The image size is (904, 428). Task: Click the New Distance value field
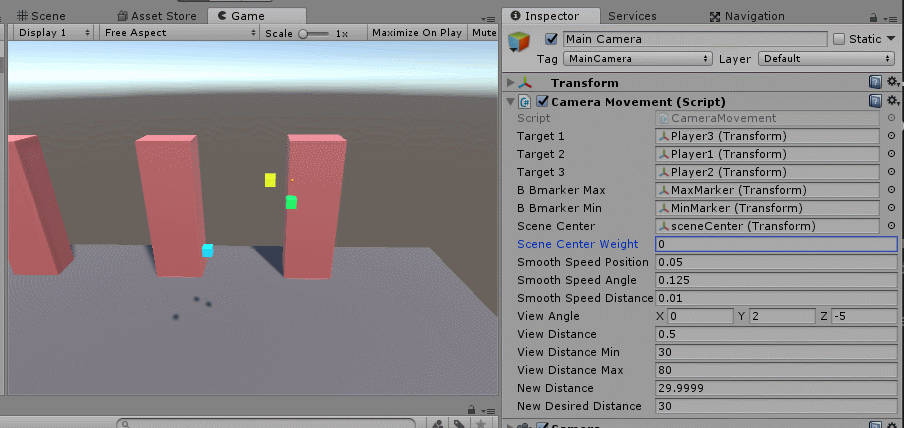(776, 388)
